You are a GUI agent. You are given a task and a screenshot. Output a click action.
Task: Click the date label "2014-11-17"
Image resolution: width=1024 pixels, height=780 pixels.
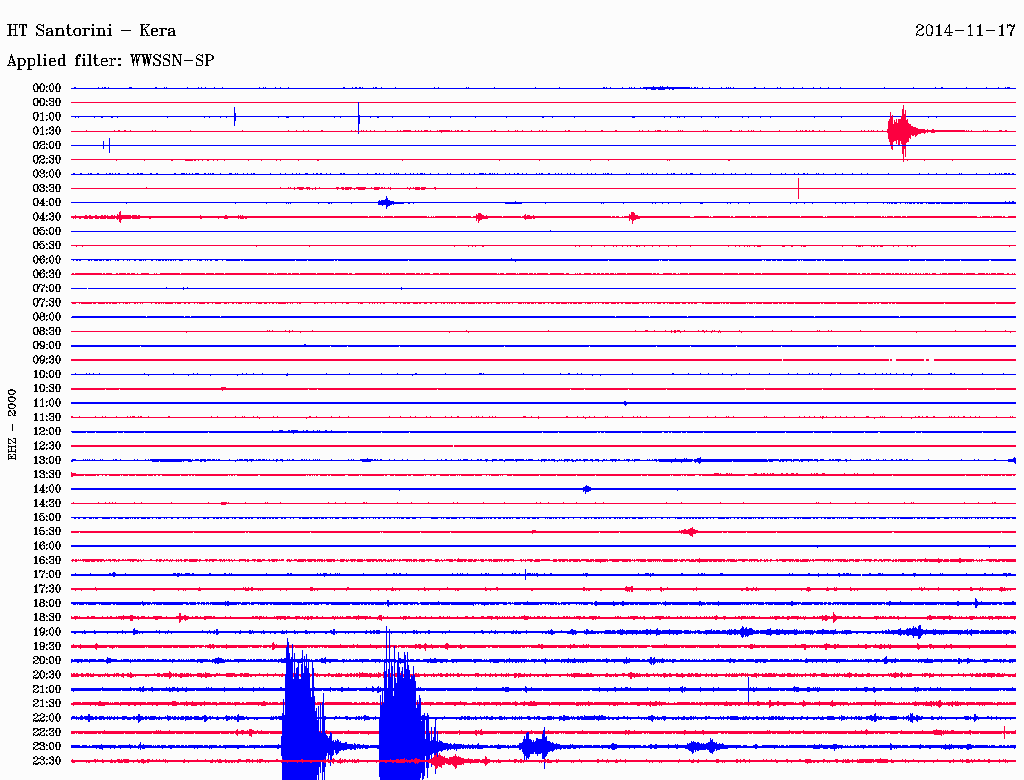click(x=965, y=31)
